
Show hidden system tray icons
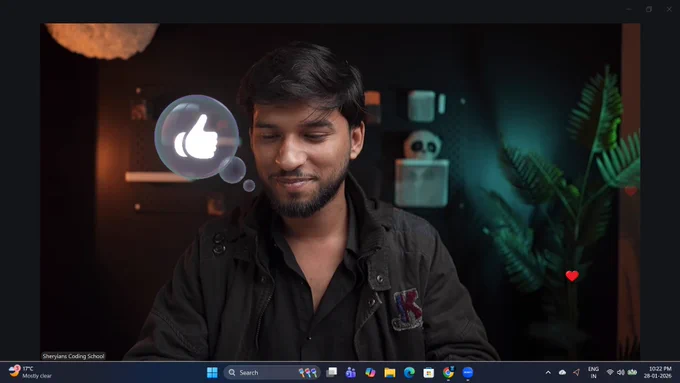pos(548,373)
